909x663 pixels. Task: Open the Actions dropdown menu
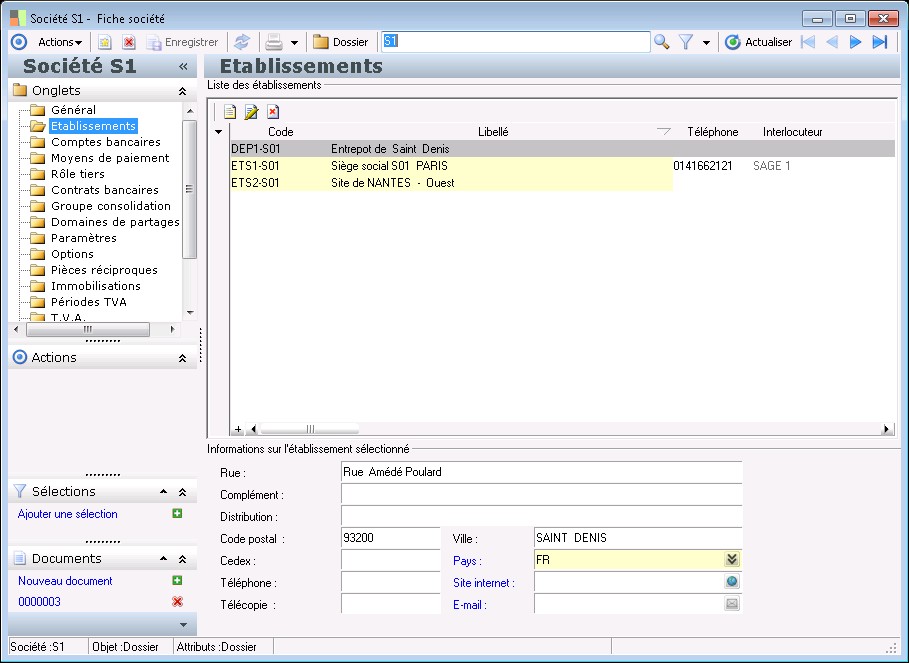tap(60, 42)
